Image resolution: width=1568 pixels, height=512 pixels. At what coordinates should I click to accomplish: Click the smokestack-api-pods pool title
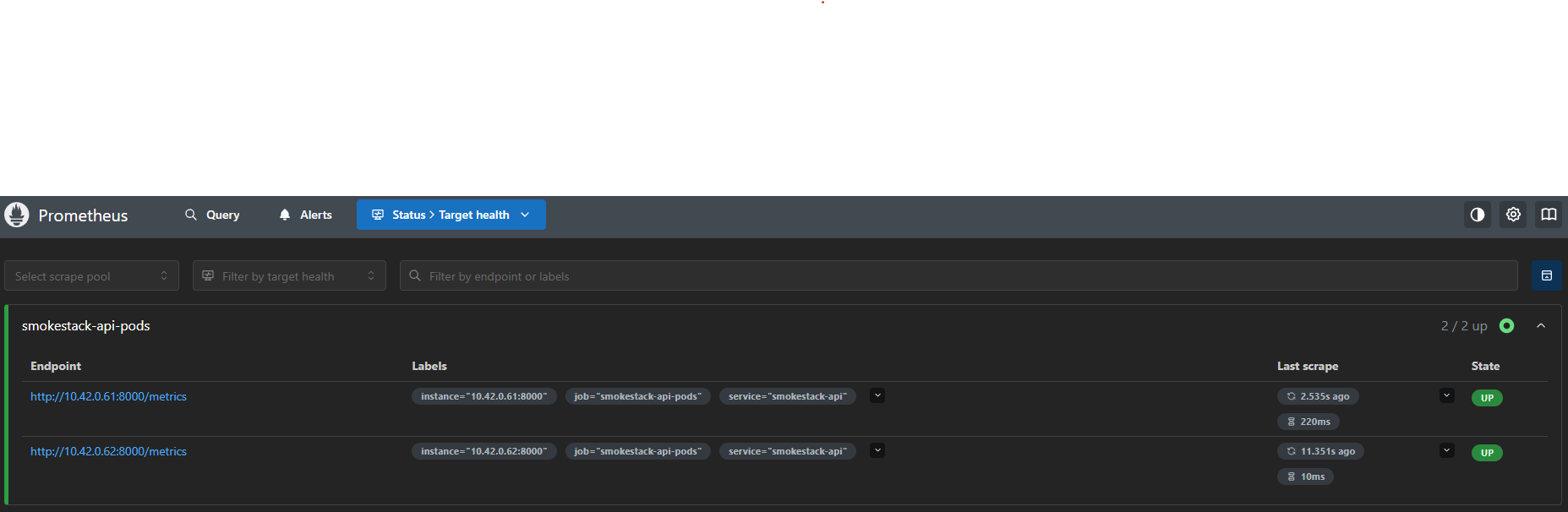(x=86, y=326)
